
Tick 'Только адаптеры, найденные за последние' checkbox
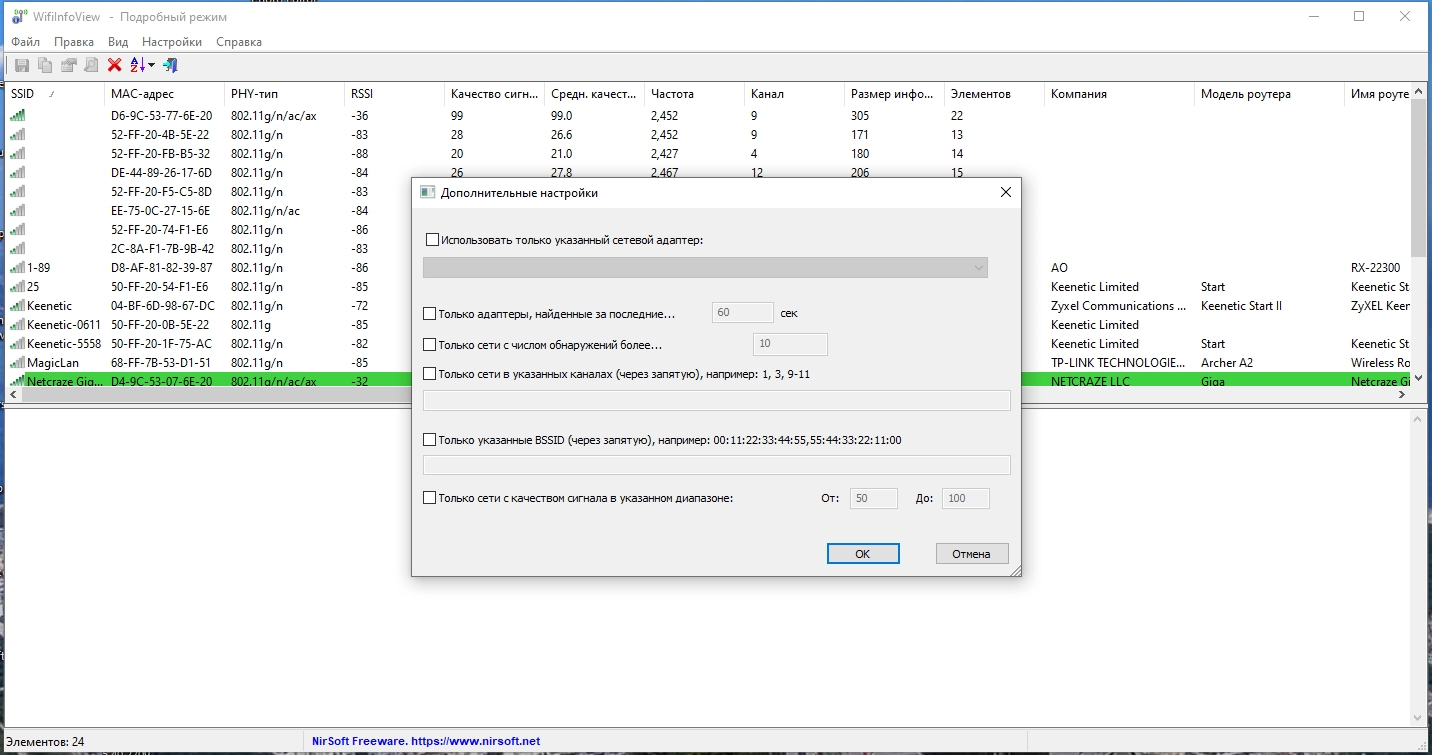430,314
